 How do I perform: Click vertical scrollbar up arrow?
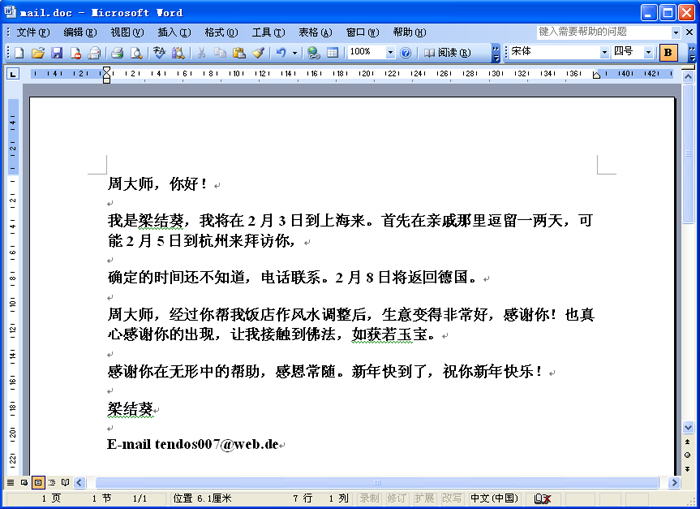pos(688,77)
